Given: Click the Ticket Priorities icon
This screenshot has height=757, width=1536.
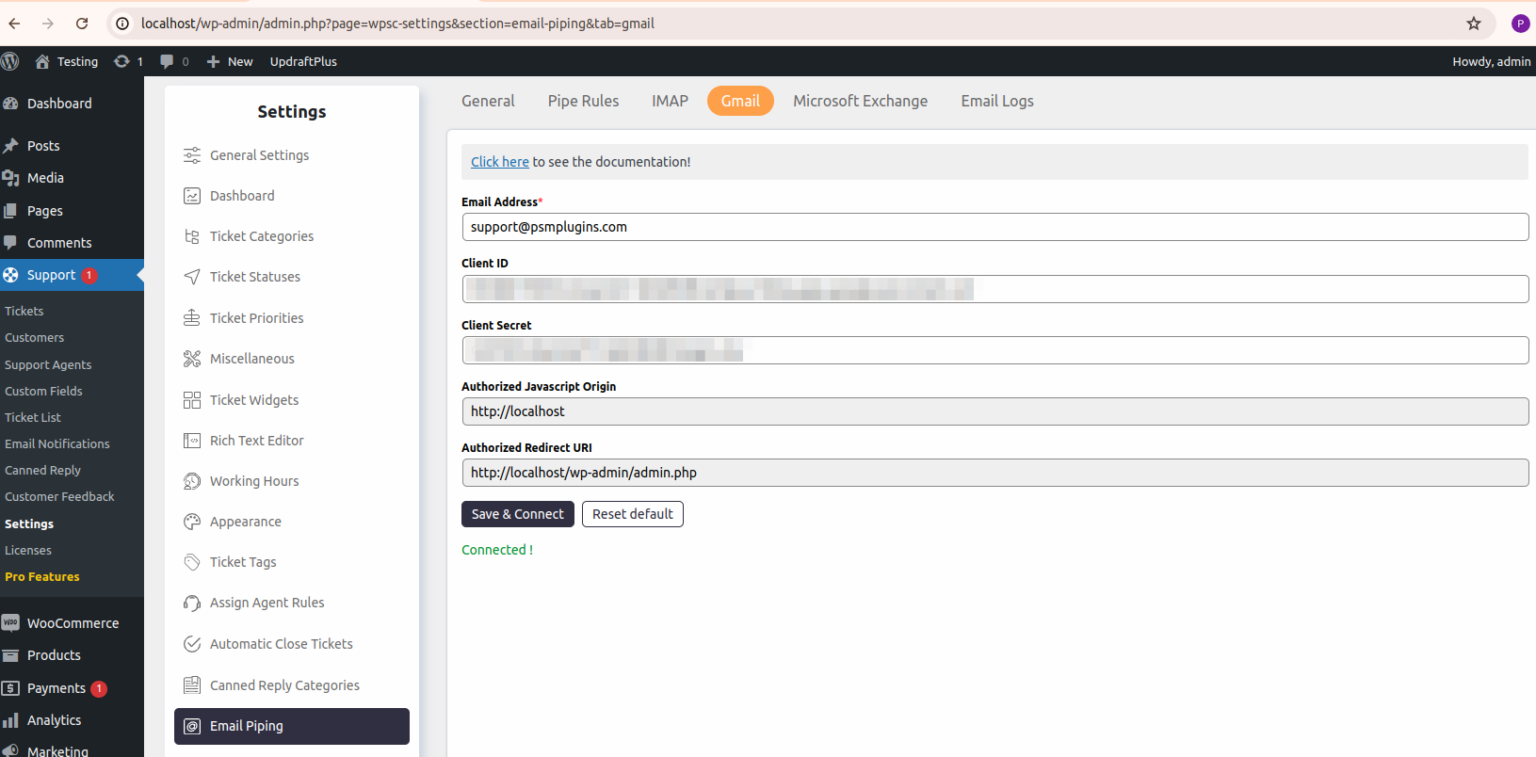Looking at the screenshot, I should point(191,317).
